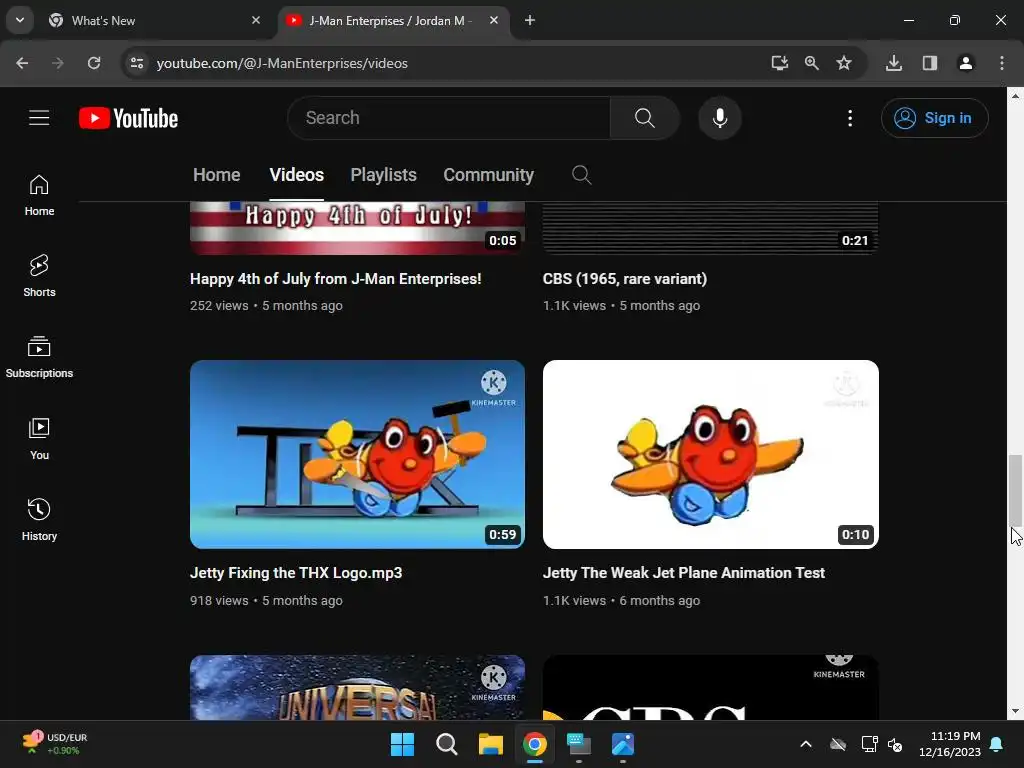This screenshot has width=1024, height=768.
Task: Open File Explorer from taskbar
Action: [490, 744]
